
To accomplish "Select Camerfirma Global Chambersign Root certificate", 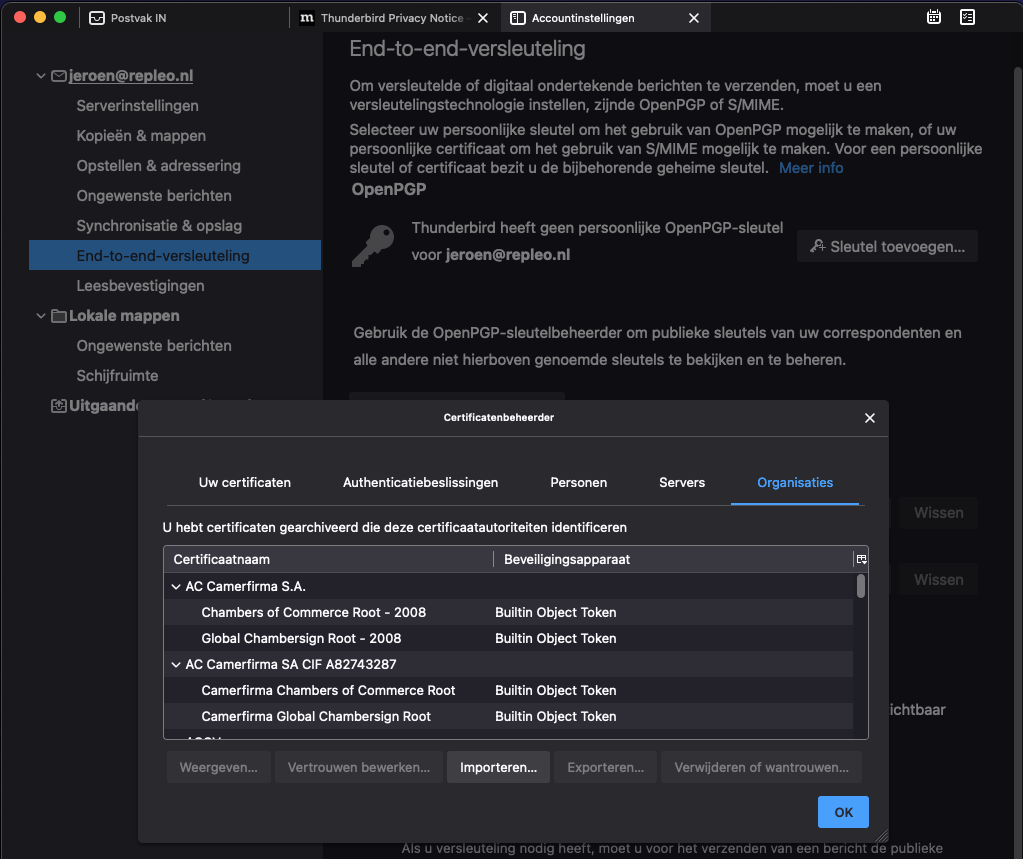I will pyautogui.click(x=508, y=716).
